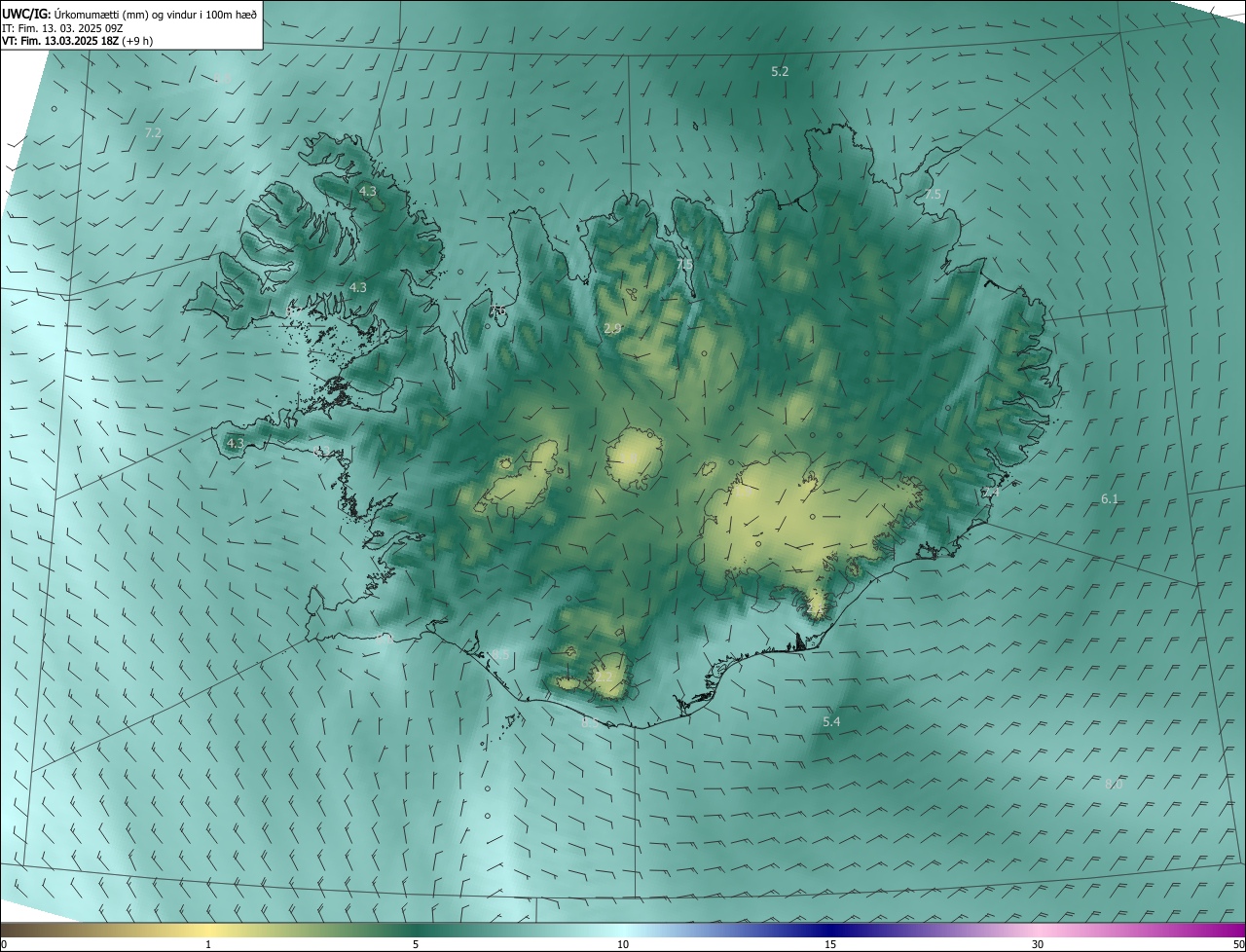Click the 5.4 value label on the map

(831, 721)
